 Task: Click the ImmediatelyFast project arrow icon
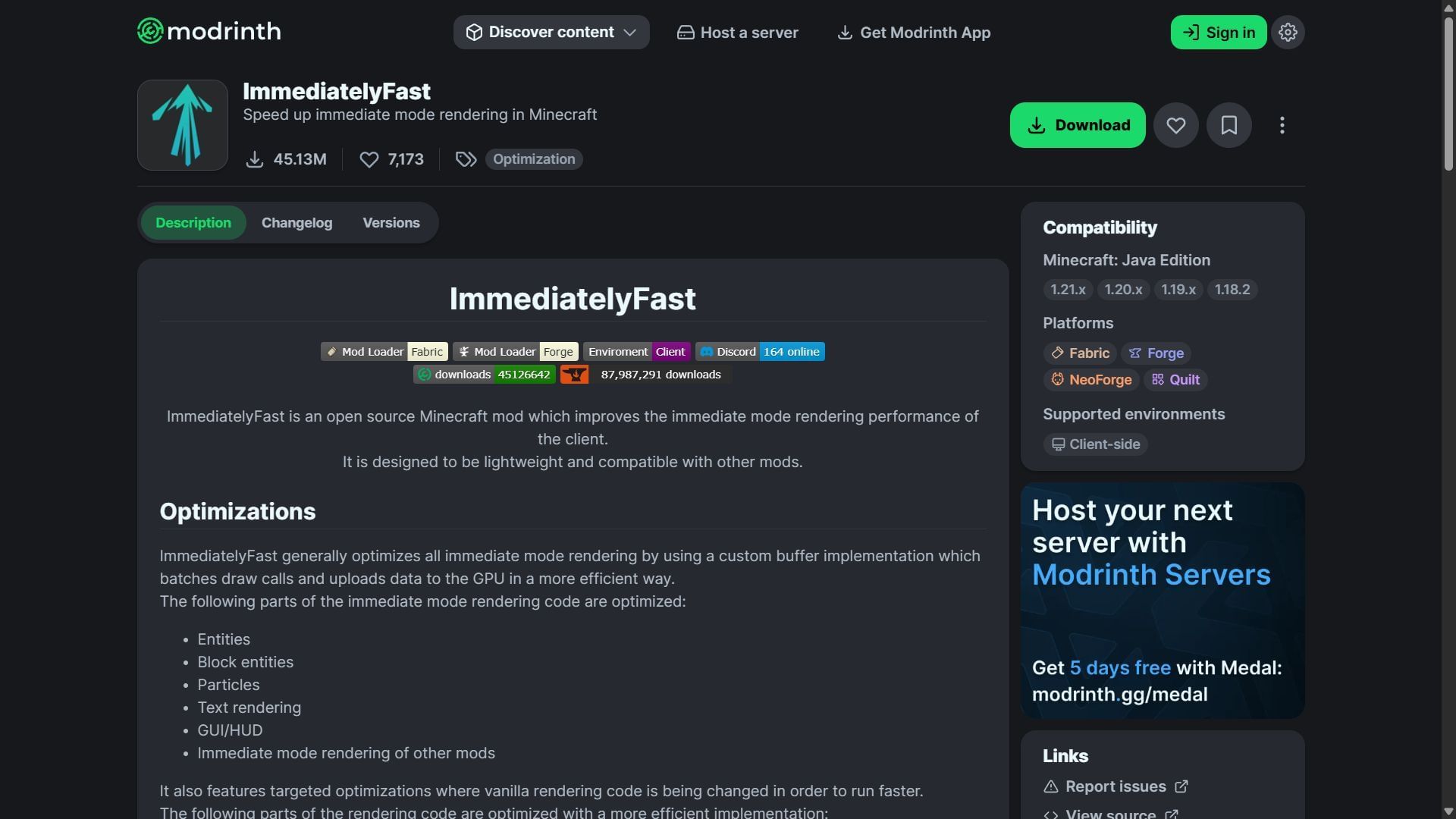[x=183, y=125]
